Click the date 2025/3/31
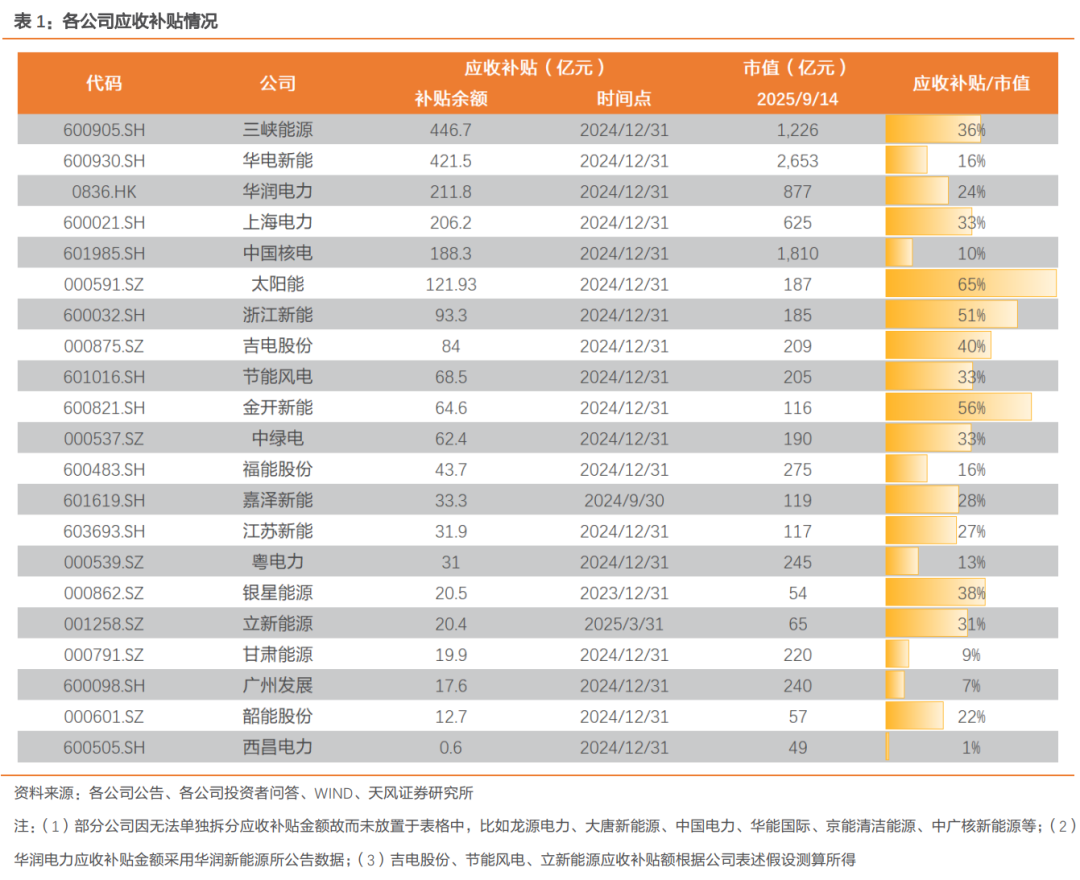The width and height of the screenshot is (1080, 880). [624, 625]
